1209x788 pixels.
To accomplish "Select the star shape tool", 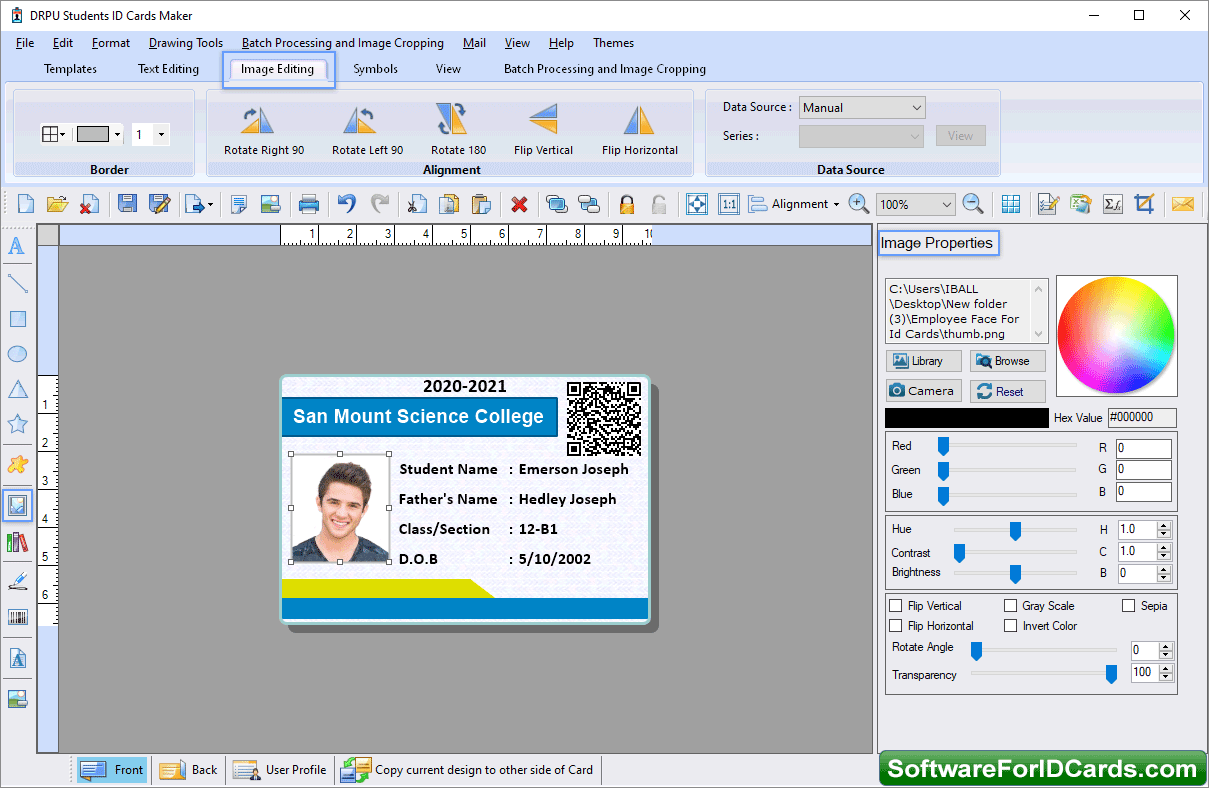I will 17,424.
